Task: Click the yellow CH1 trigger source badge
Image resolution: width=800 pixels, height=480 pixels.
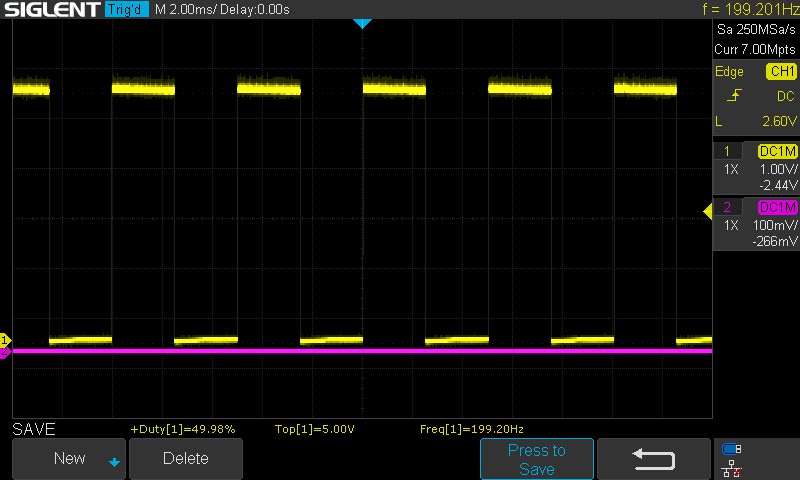Action: point(782,71)
